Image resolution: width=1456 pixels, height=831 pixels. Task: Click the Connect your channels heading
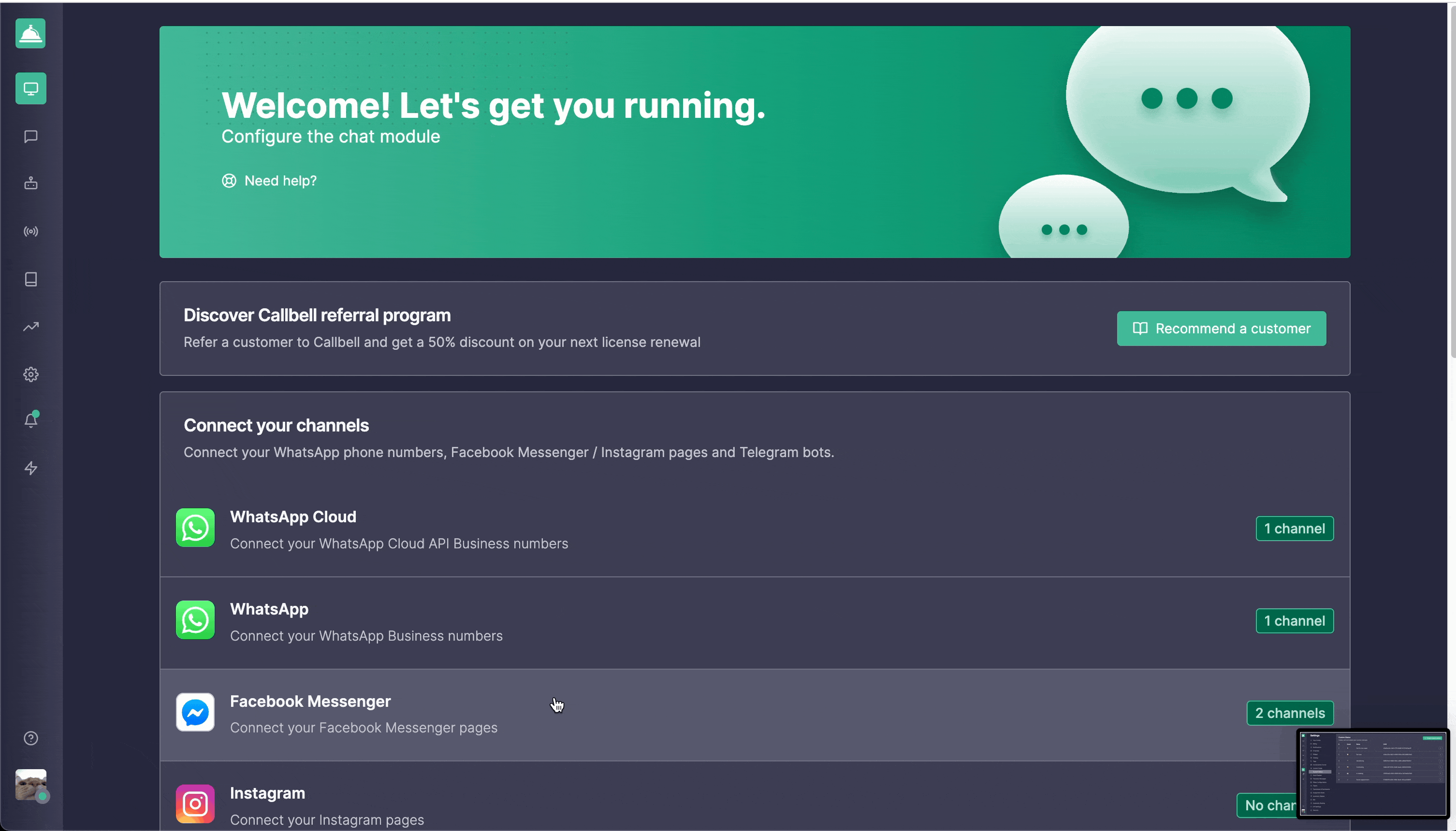[x=277, y=426]
